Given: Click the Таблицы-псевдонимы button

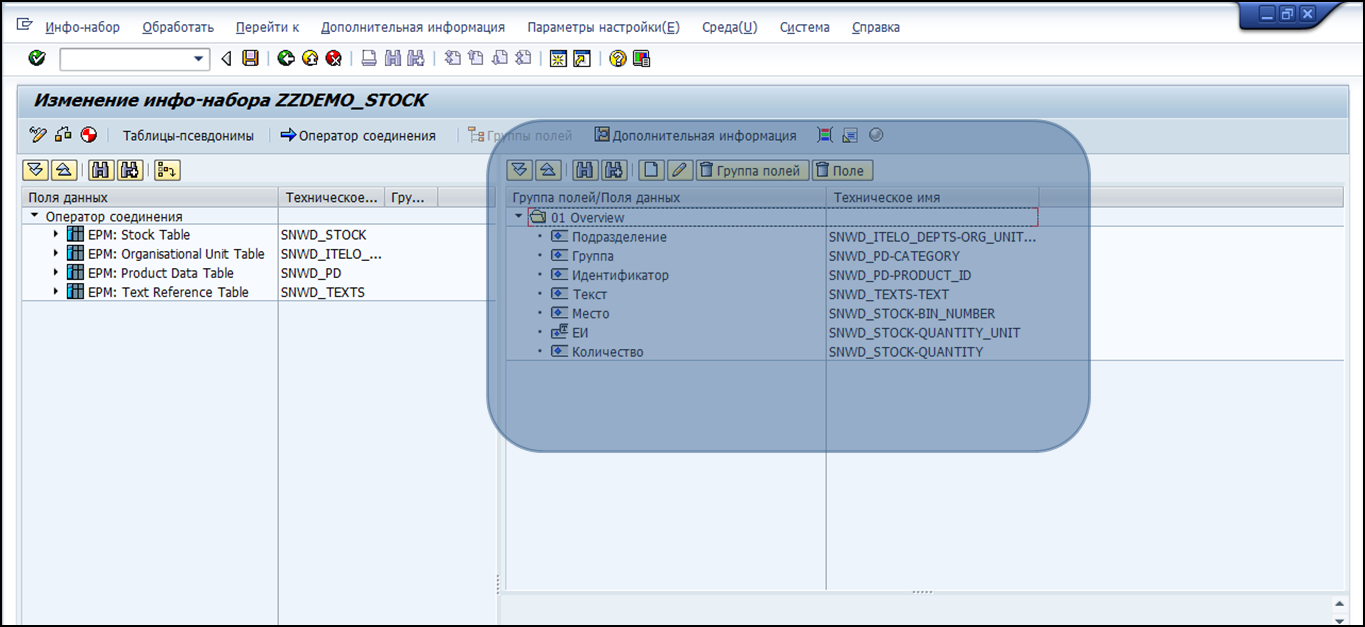Looking at the screenshot, I should click(188, 135).
